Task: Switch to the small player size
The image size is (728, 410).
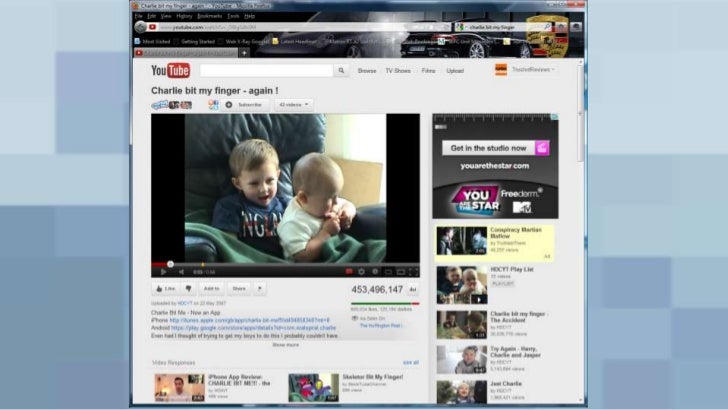Action: (x=388, y=272)
